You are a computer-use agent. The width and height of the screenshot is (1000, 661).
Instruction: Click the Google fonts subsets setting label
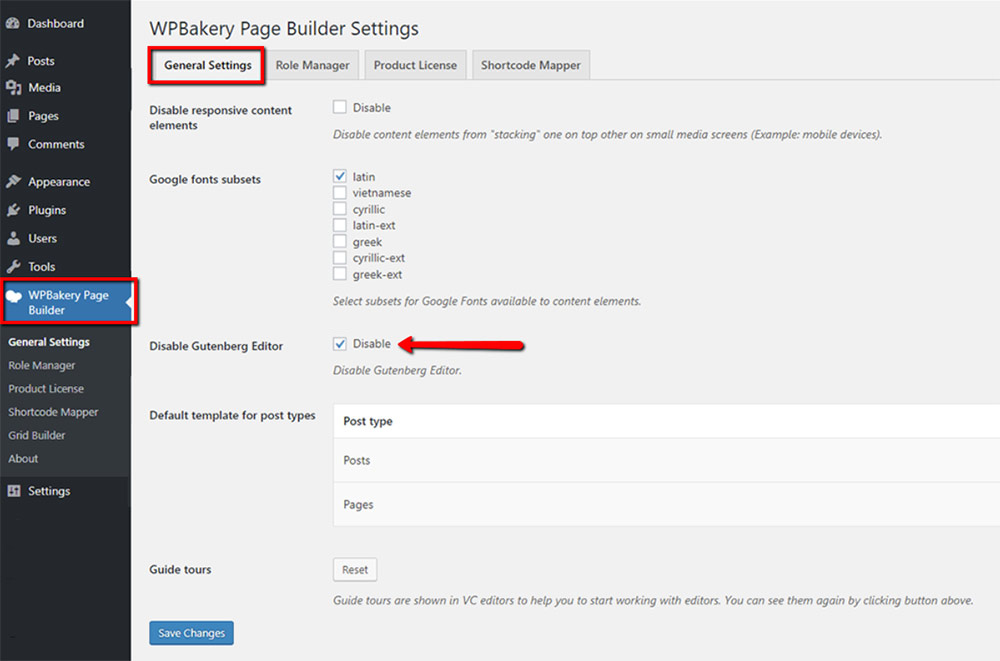click(205, 179)
